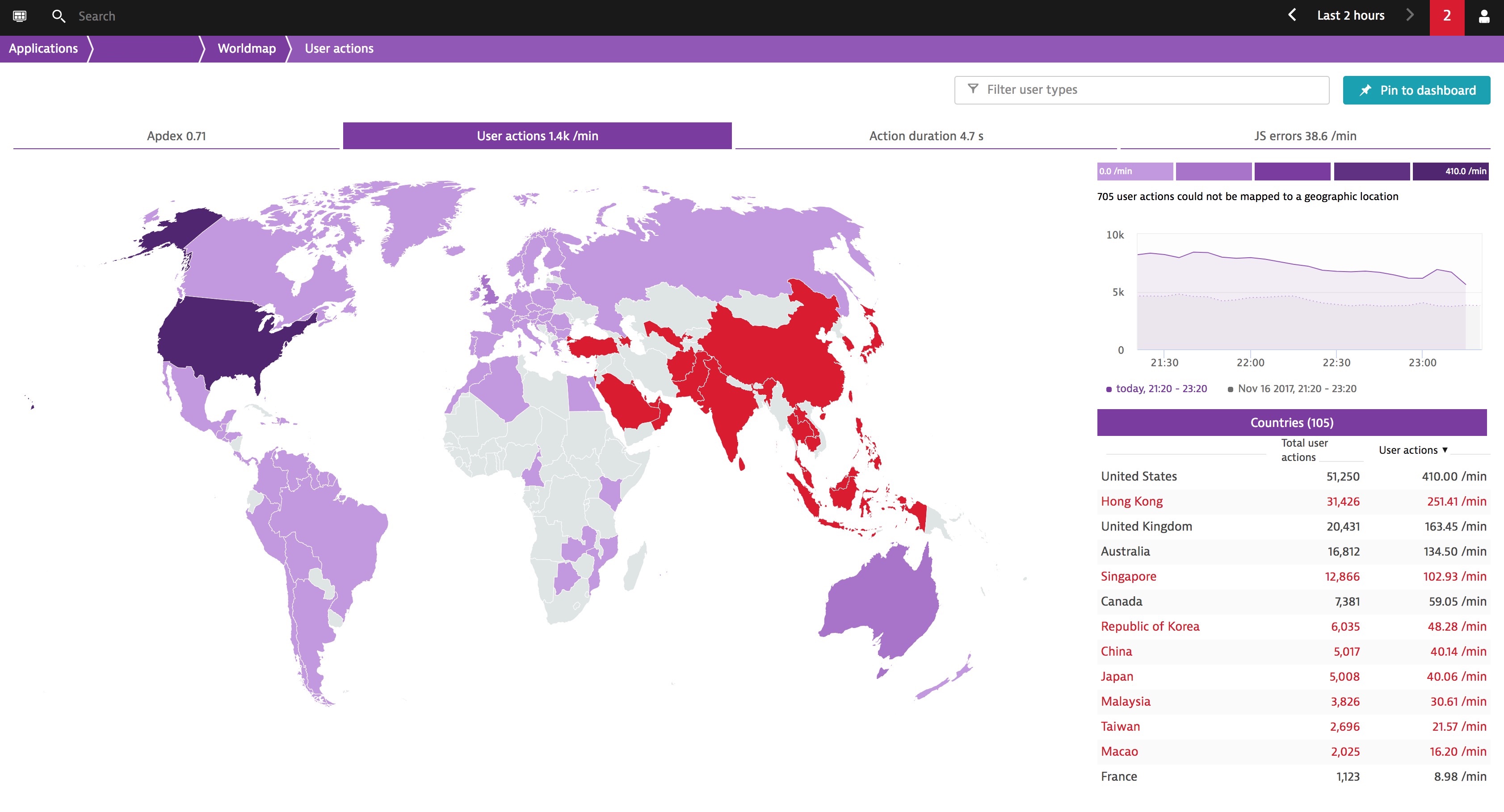The height and width of the screenshot is (812, 1504).
Task: Click the 410.0 /min darkest legend swatch
Action: 1450,171
